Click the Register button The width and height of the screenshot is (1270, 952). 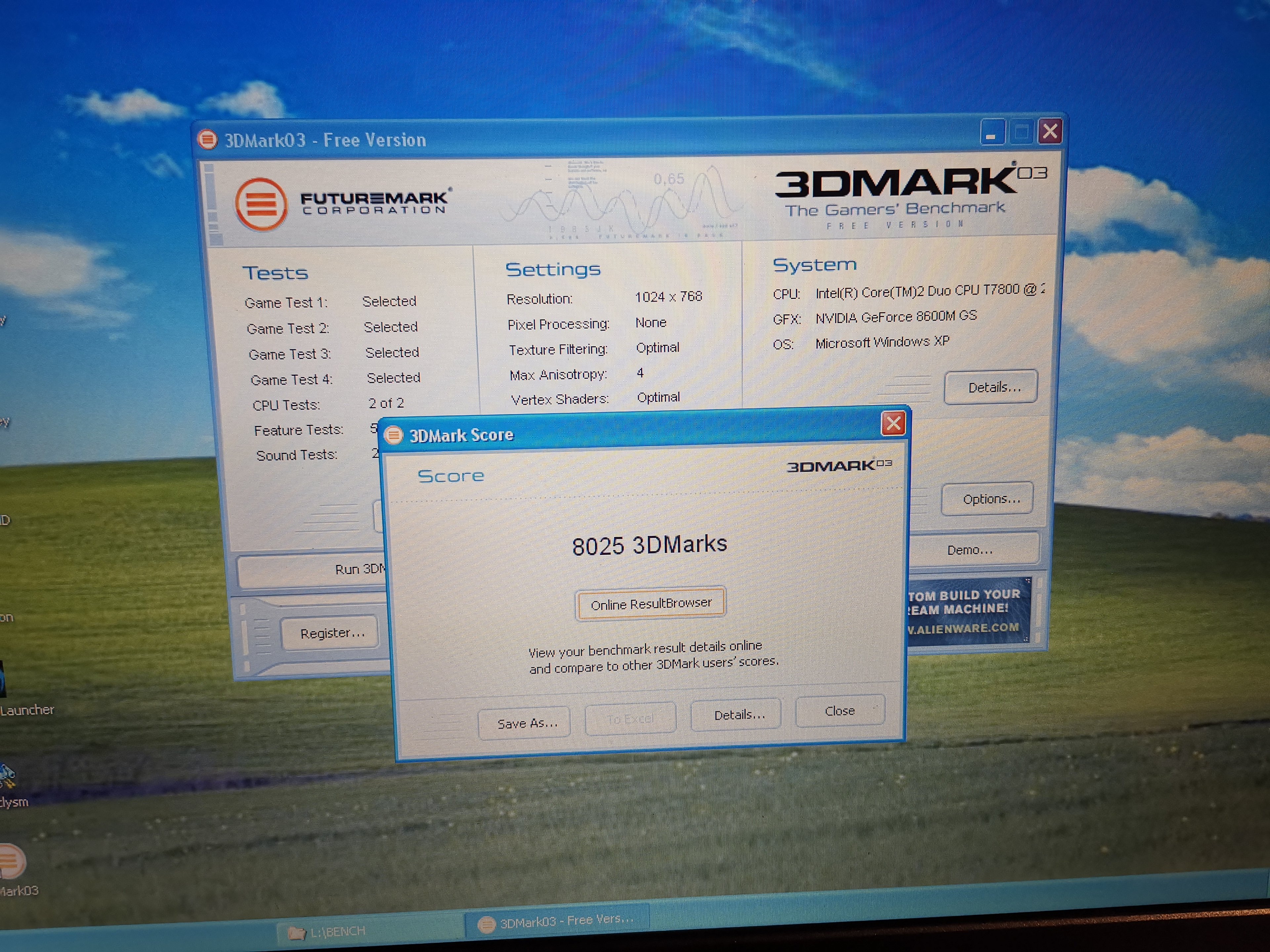[331, 633]
